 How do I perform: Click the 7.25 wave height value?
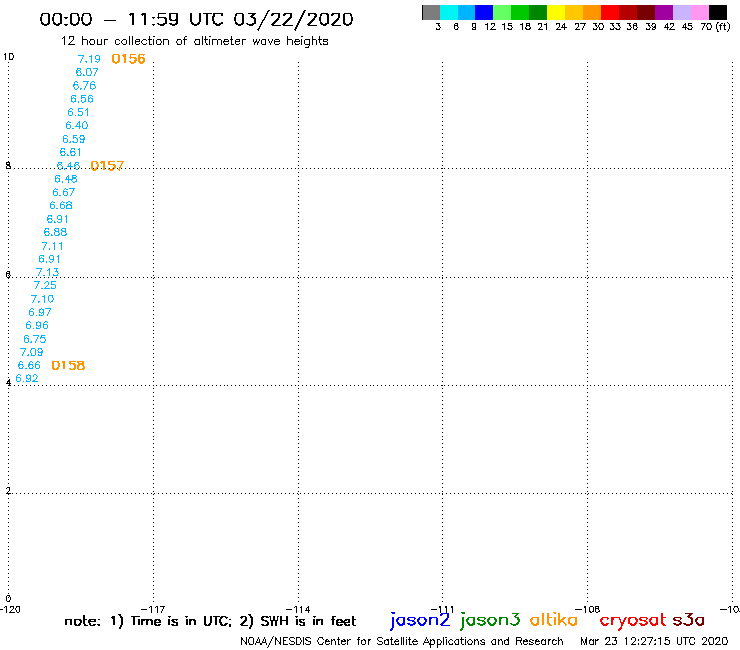[45, 285]
